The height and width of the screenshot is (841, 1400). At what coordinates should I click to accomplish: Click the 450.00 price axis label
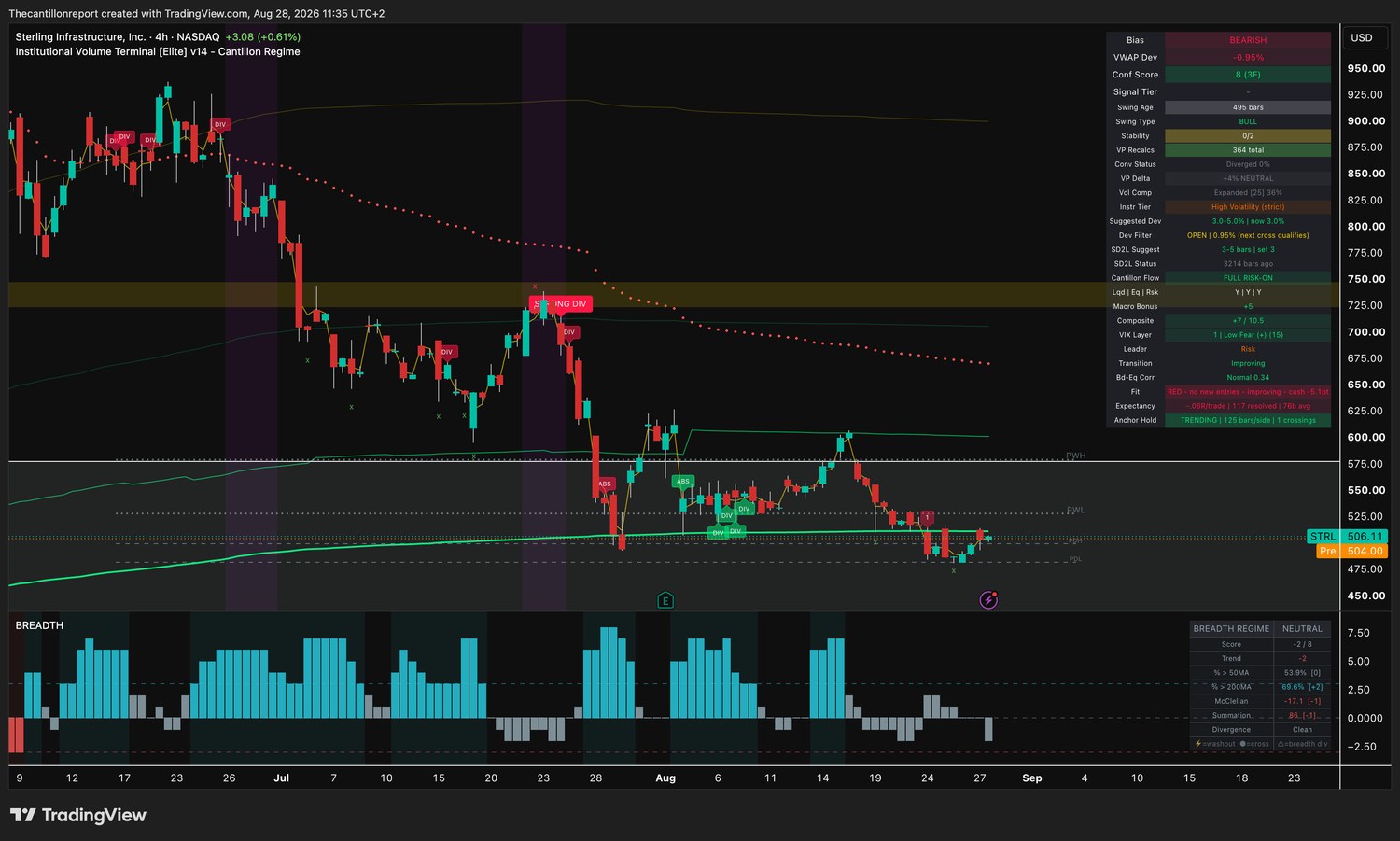pos(1366,596)
